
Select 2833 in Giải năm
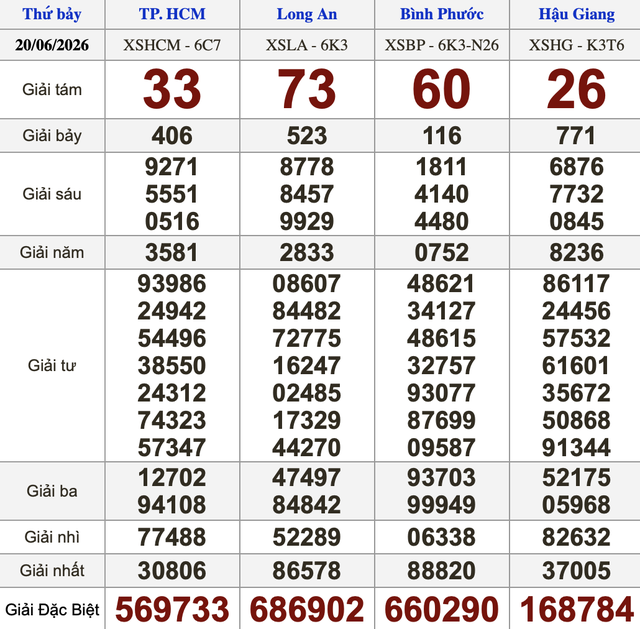click(x=307, y=253)
